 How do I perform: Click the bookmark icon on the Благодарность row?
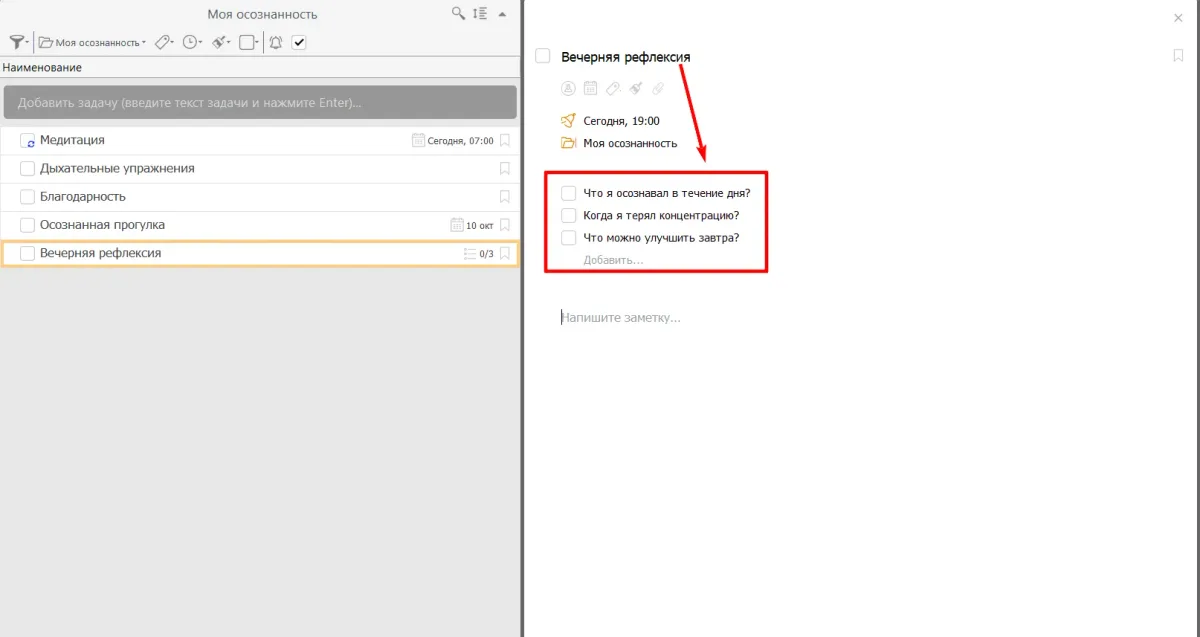click(505, 197)
